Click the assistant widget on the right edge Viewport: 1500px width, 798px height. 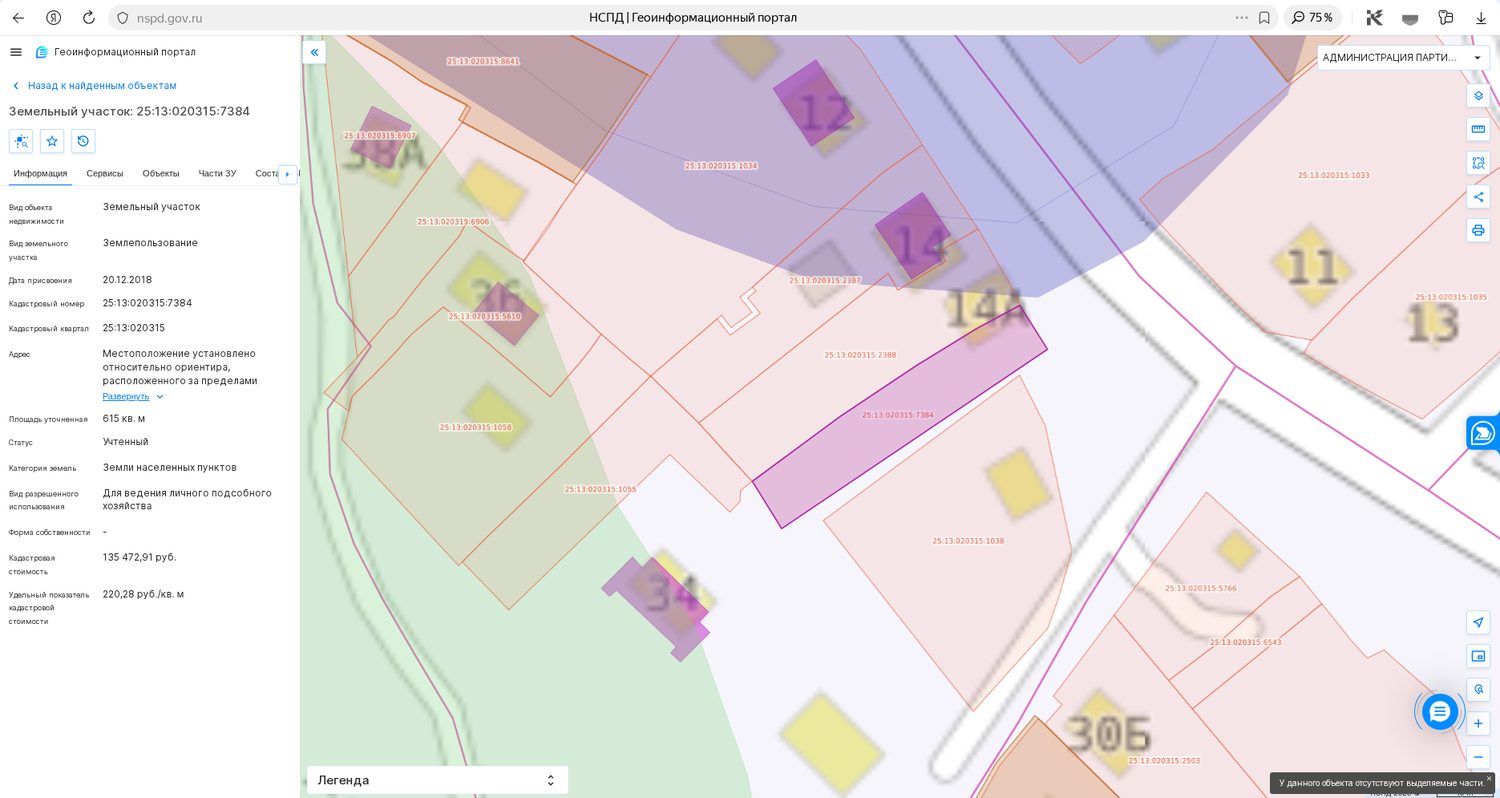point(1484,433)
